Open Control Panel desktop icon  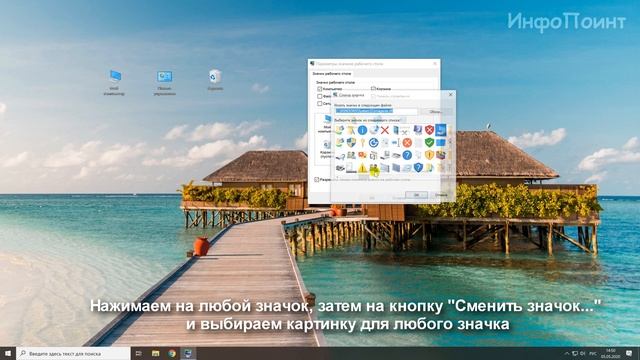[x=164, y=82]
